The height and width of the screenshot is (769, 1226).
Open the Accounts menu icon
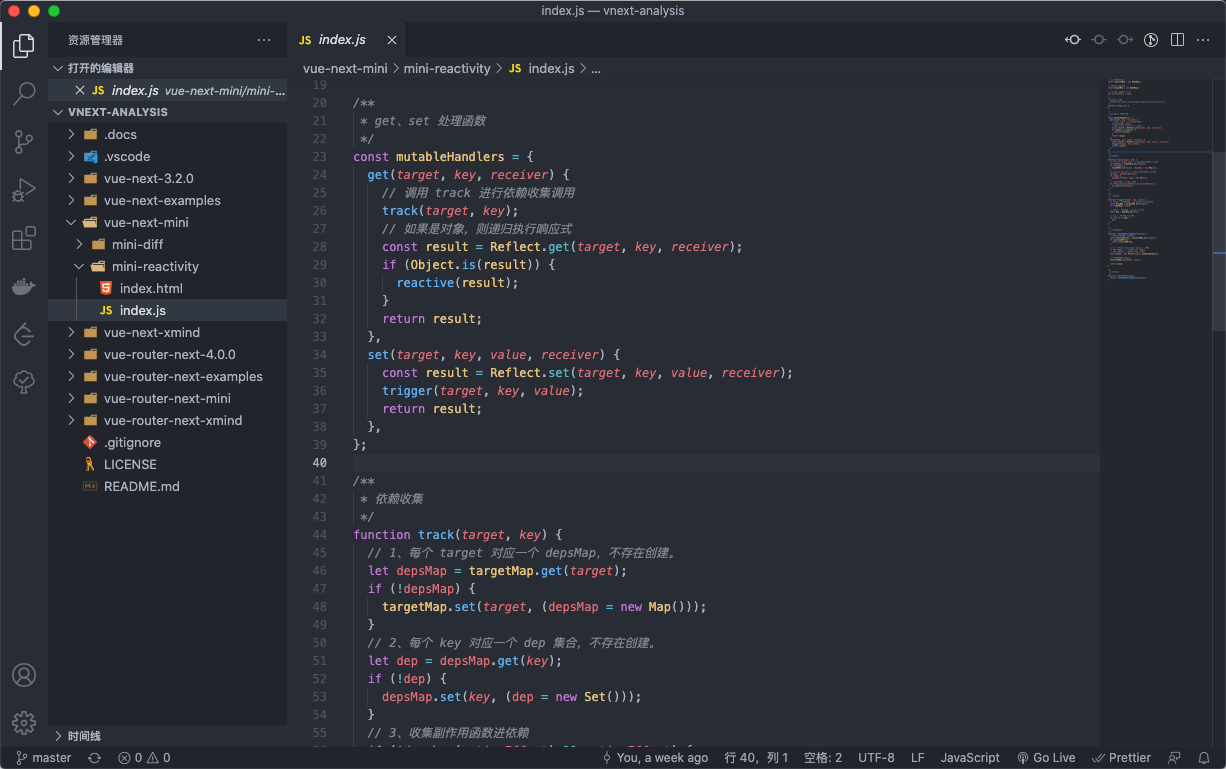[24, 675]
